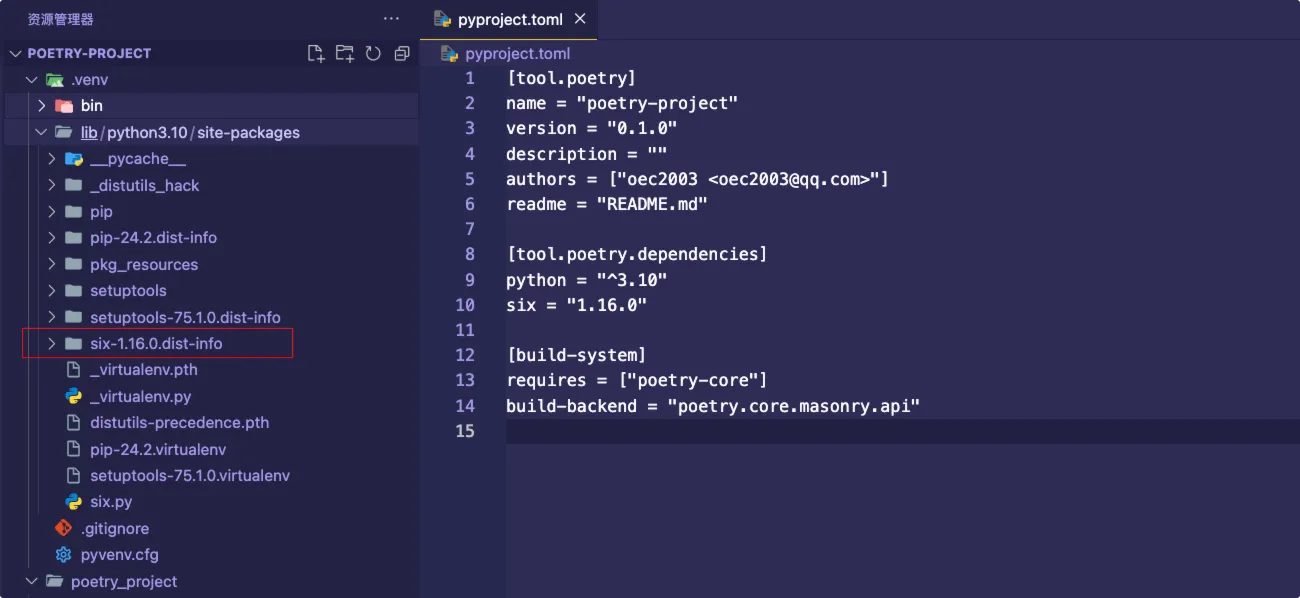The width and height of the screenshot is (1300, 598).
Task: Click line 'six = "1.16.0"' in editor
Action: point(576,305)
